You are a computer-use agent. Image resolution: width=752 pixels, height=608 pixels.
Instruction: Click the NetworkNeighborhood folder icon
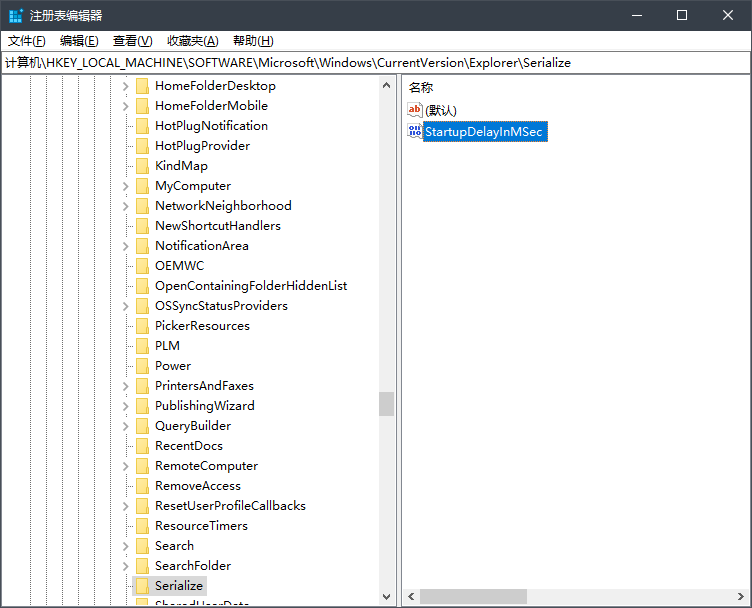[142, 206]
